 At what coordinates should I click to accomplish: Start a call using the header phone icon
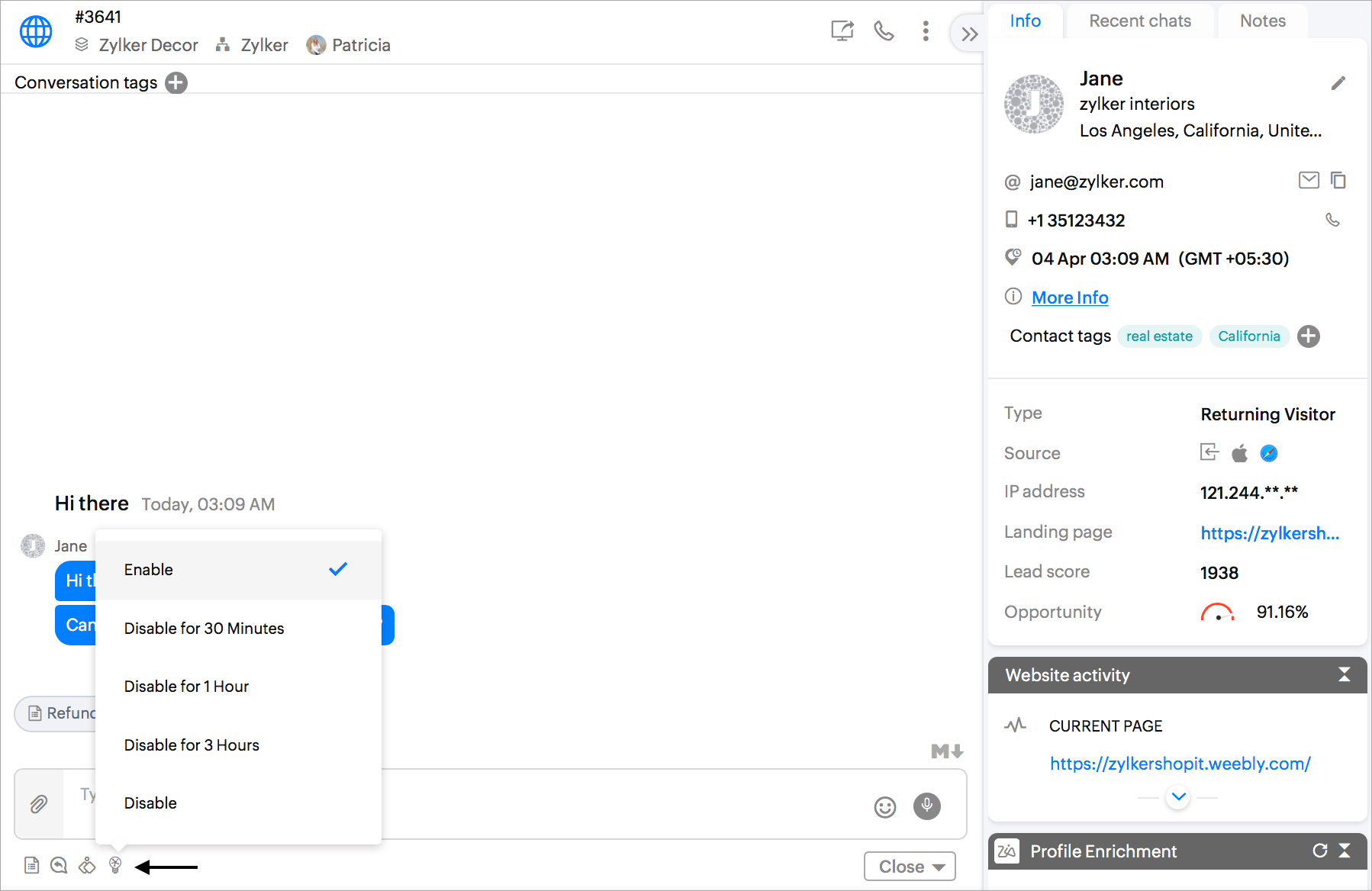(884, 31)
